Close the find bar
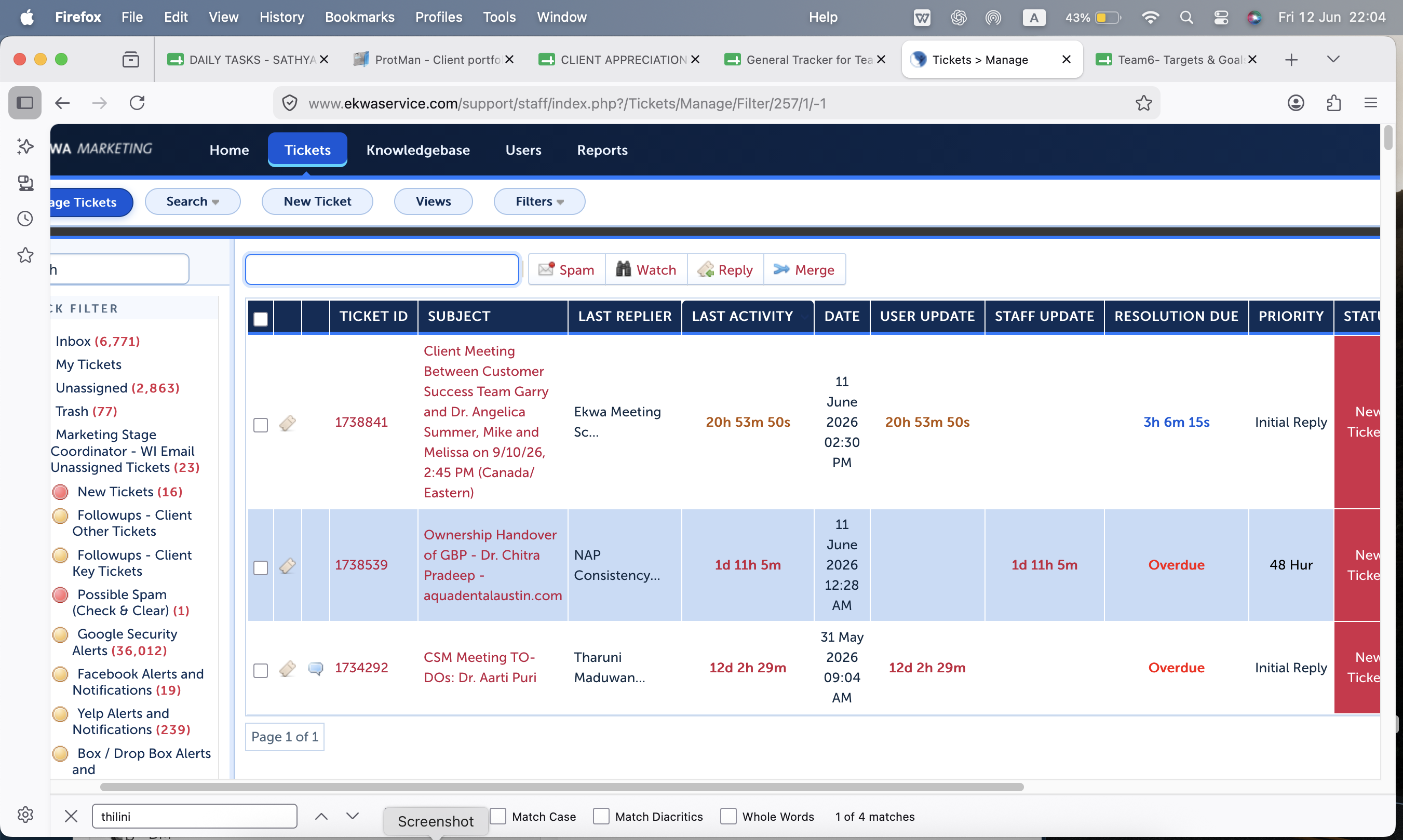The height and width of the screenshot is (840, 1403). click(71, 816)
